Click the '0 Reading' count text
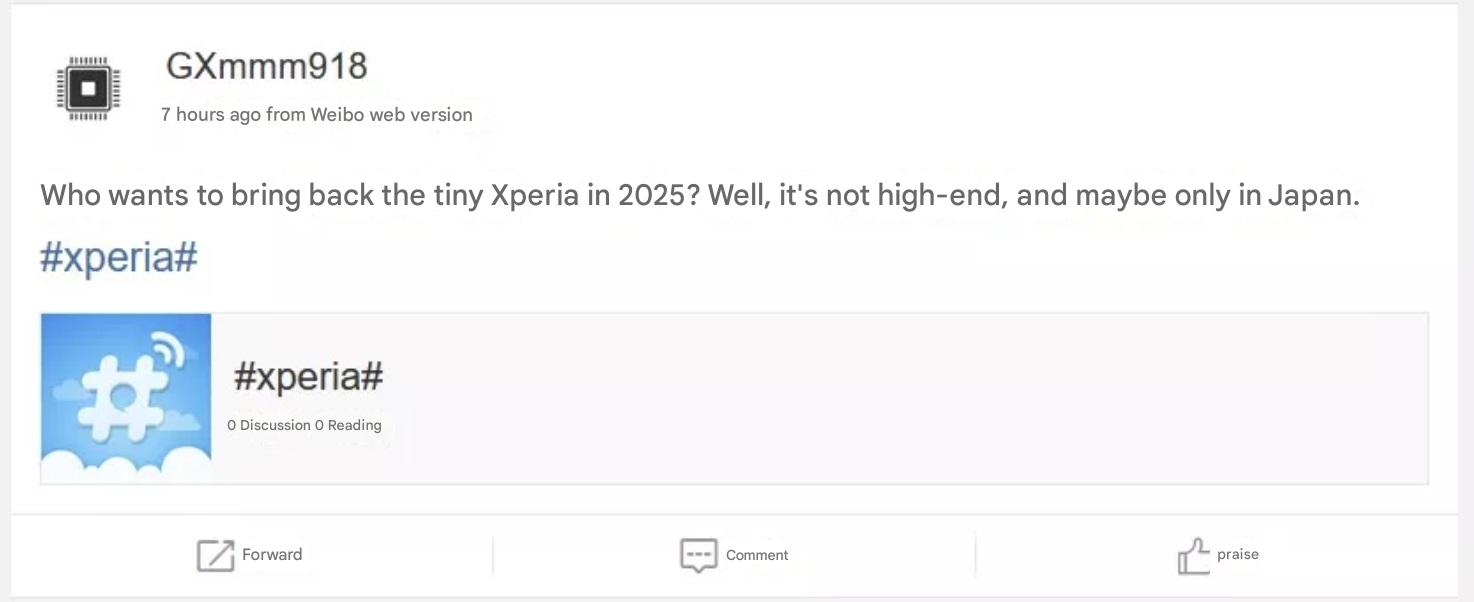1474x602 pixels. [x=348, y=425]
